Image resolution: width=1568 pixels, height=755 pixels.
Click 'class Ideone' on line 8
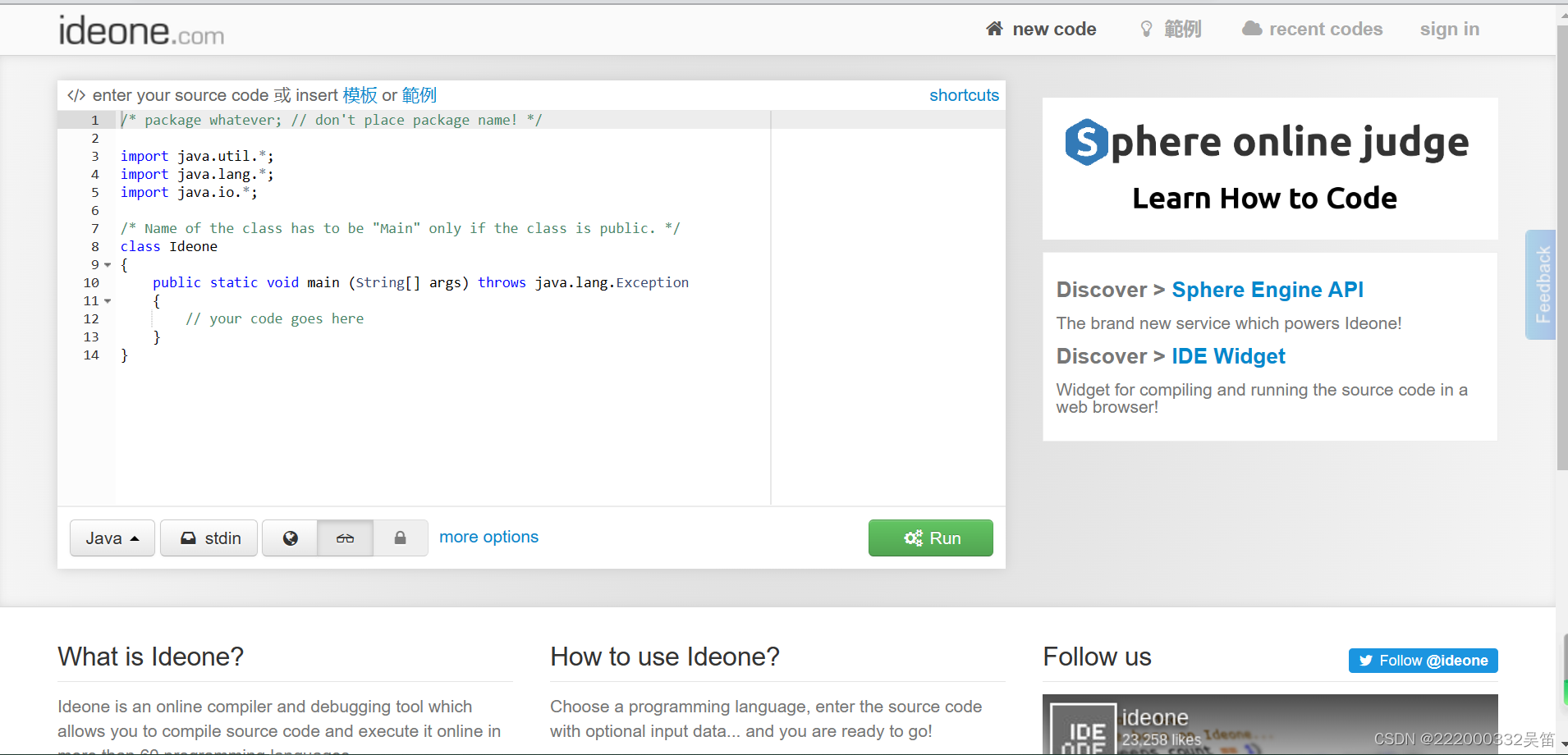coord(169,246)
